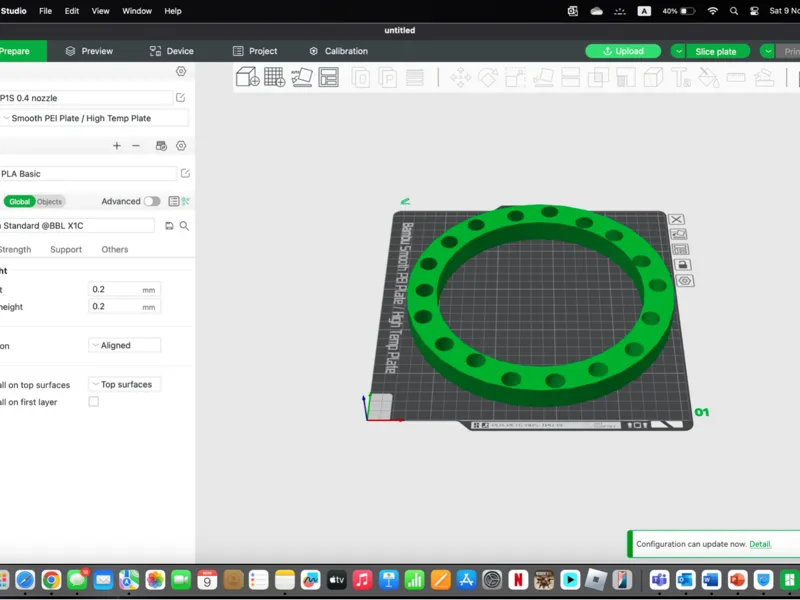This screenshot has width=800, height=600.
Task: Open the Smooth PEI Plate type dropdown
Action: (x=94, y=118)
